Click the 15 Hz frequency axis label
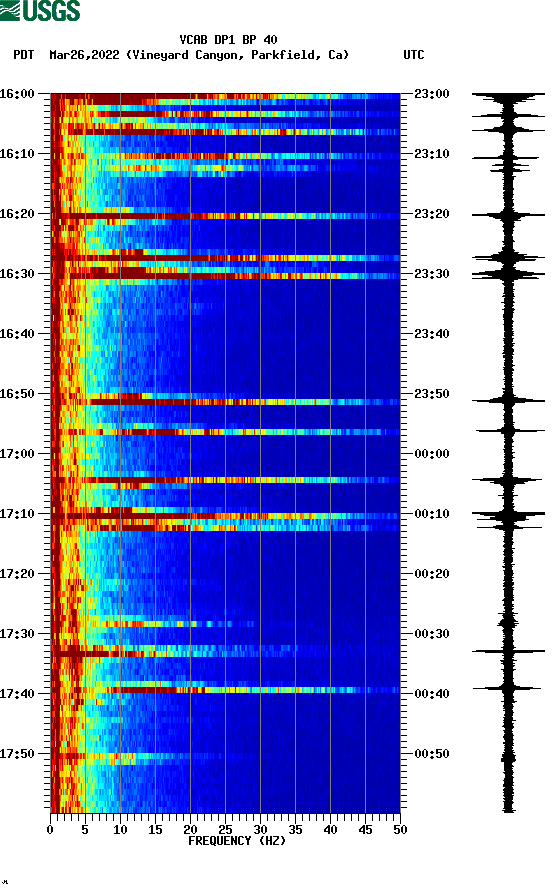Screen dimensions: 552x893 155,830
